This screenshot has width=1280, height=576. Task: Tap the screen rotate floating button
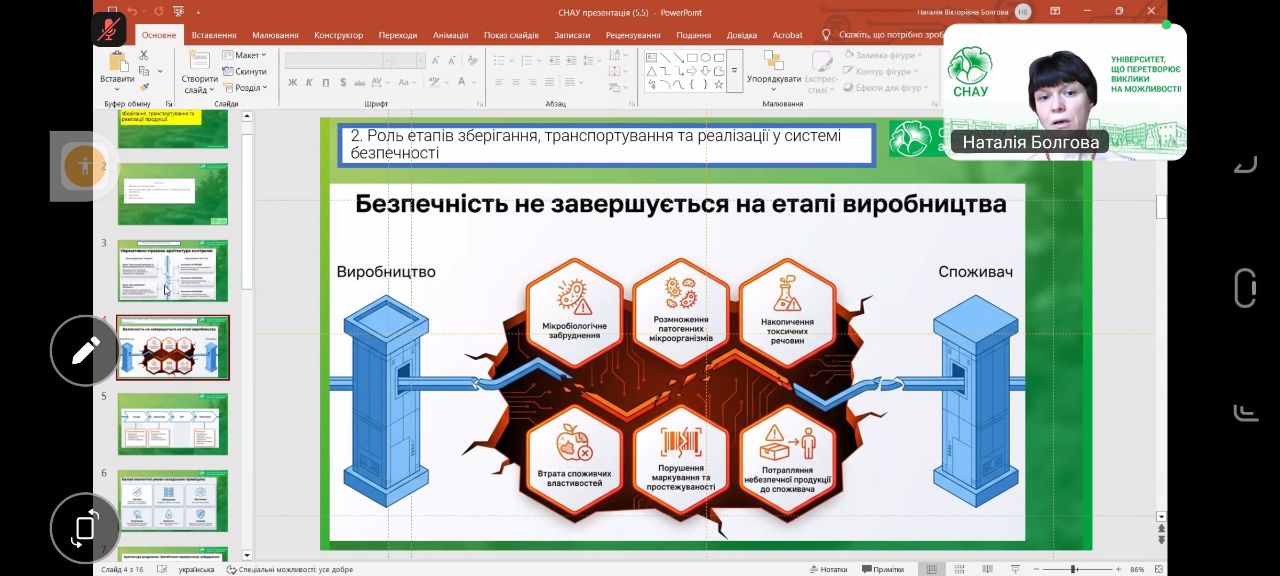click(85, 527)
